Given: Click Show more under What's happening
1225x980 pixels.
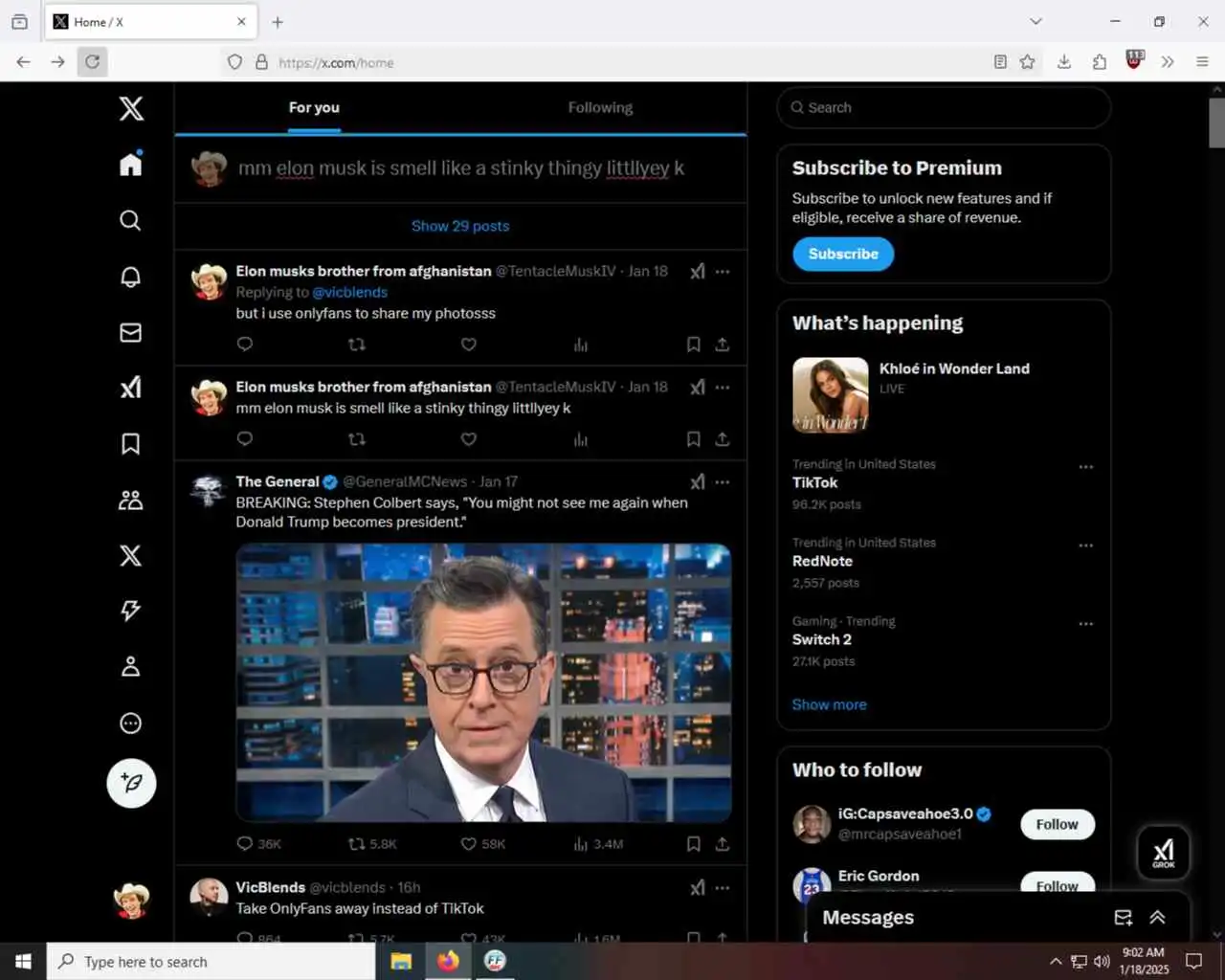Looking at the screenshot, I should click(830, 704).
